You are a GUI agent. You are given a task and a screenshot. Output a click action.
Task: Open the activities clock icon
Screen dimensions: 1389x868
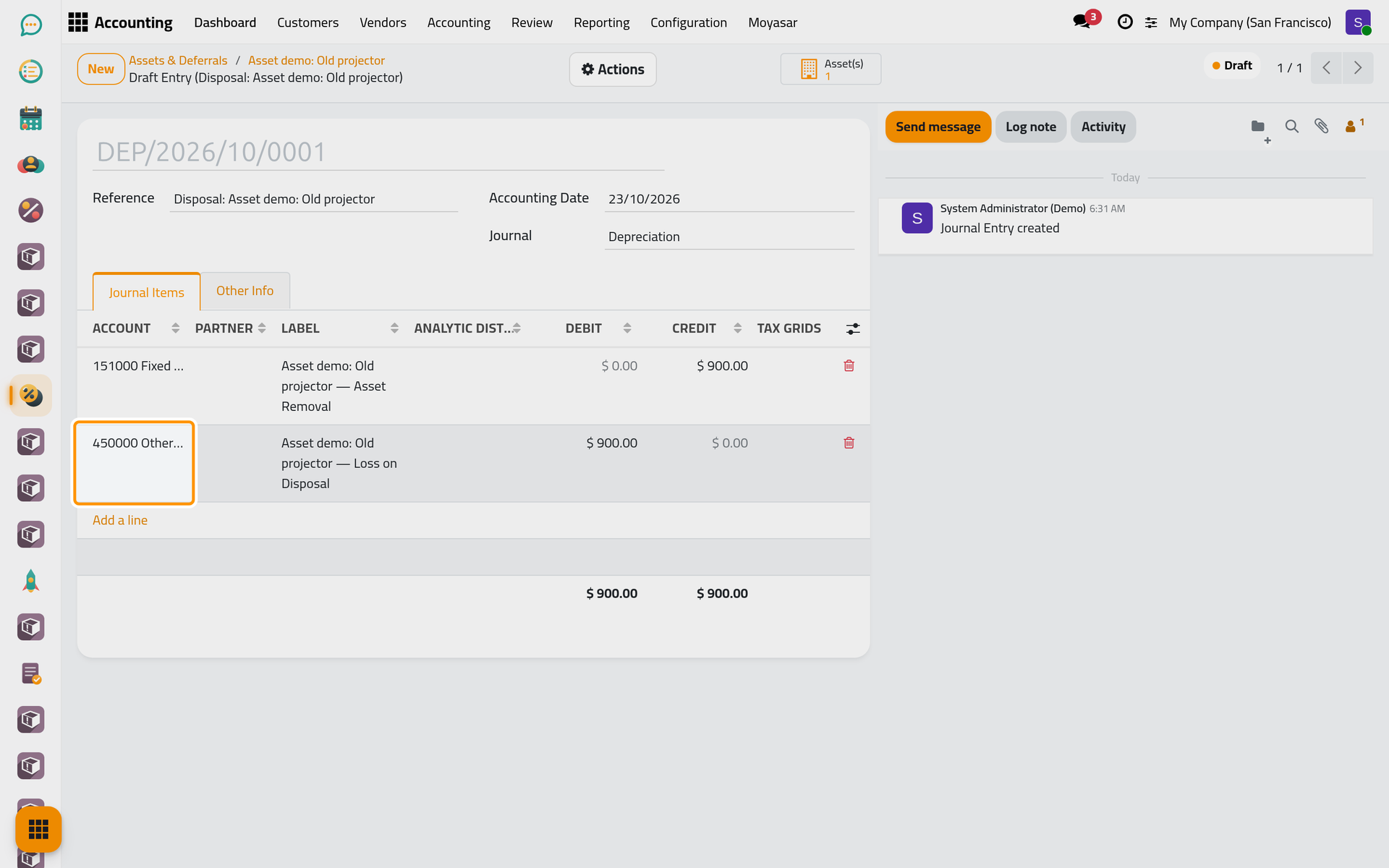pos(1125,22)
